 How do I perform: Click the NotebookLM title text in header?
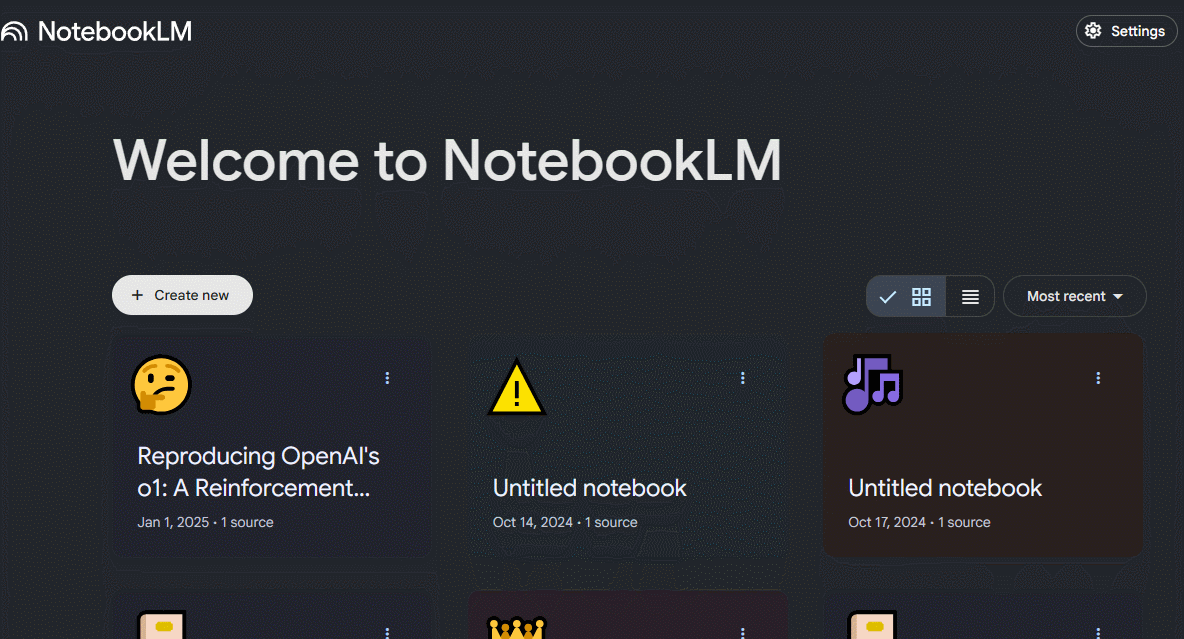(x=114, y=32)
